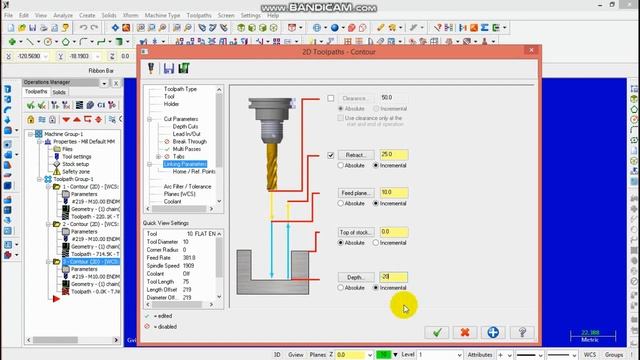The width and height of the screenshot is (640, 360).
Task: Click the Analyze question-mark icon
Action: [x=438, y=28]
